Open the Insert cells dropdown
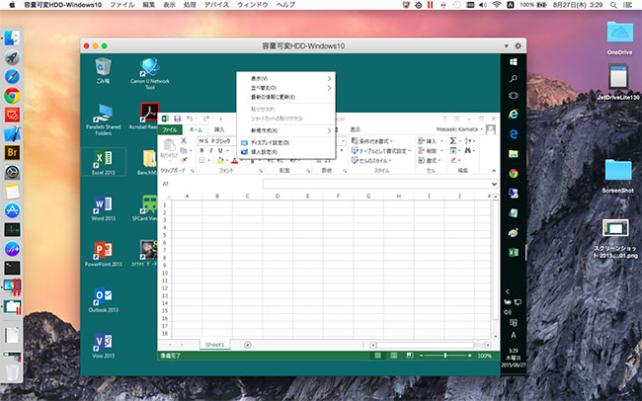The image size is (642, 401). (430, 141)
